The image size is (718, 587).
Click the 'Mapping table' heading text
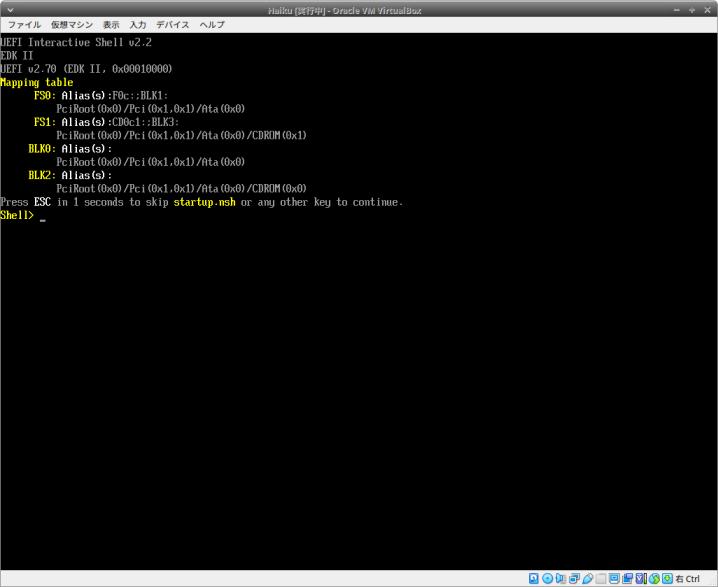(x=37, y=82)
